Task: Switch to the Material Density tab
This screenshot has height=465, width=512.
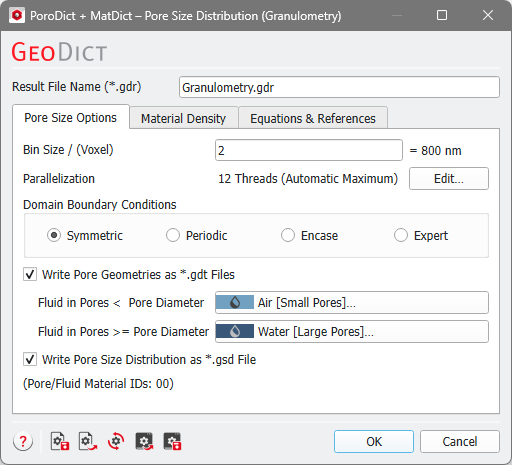Action: [x=183, y=118]
